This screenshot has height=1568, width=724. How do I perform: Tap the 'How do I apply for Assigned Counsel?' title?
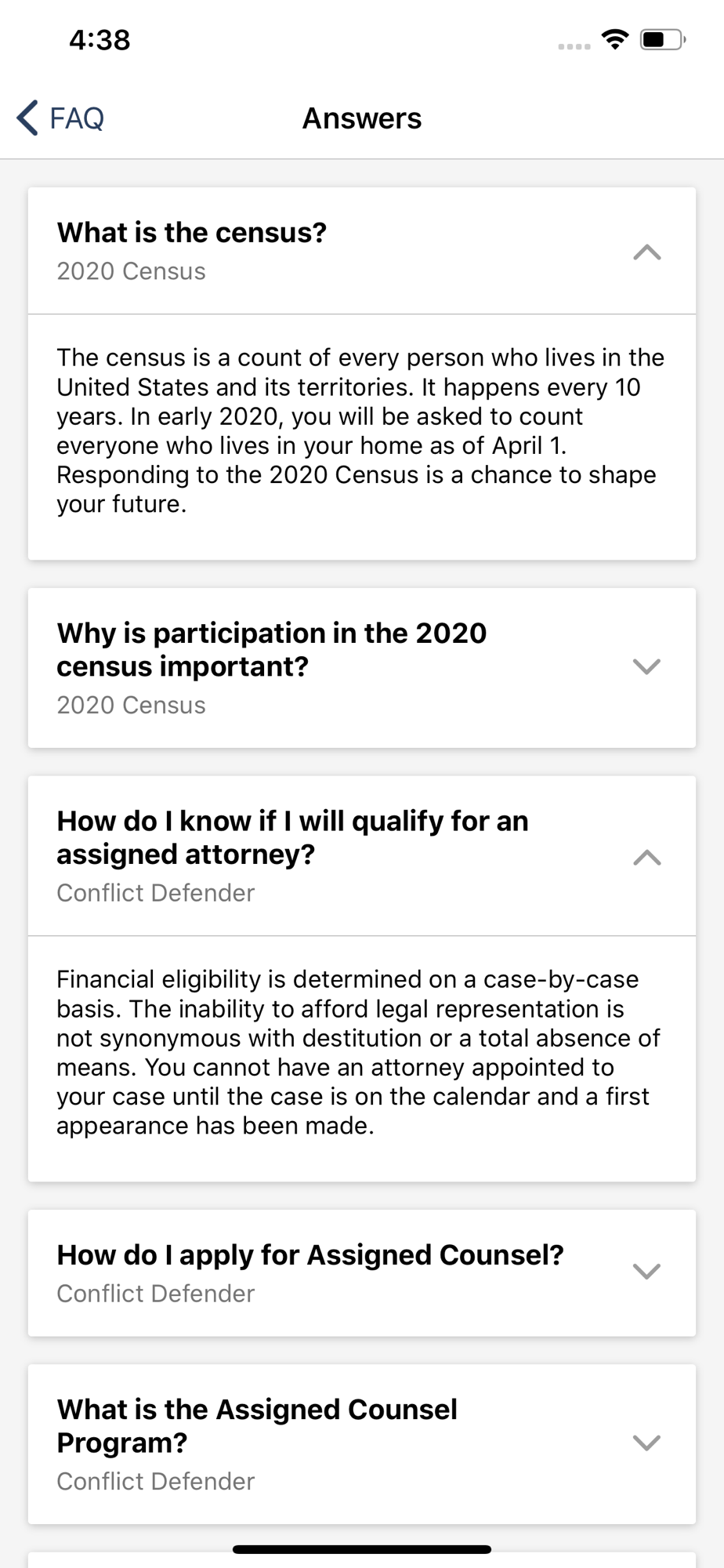310,1255
